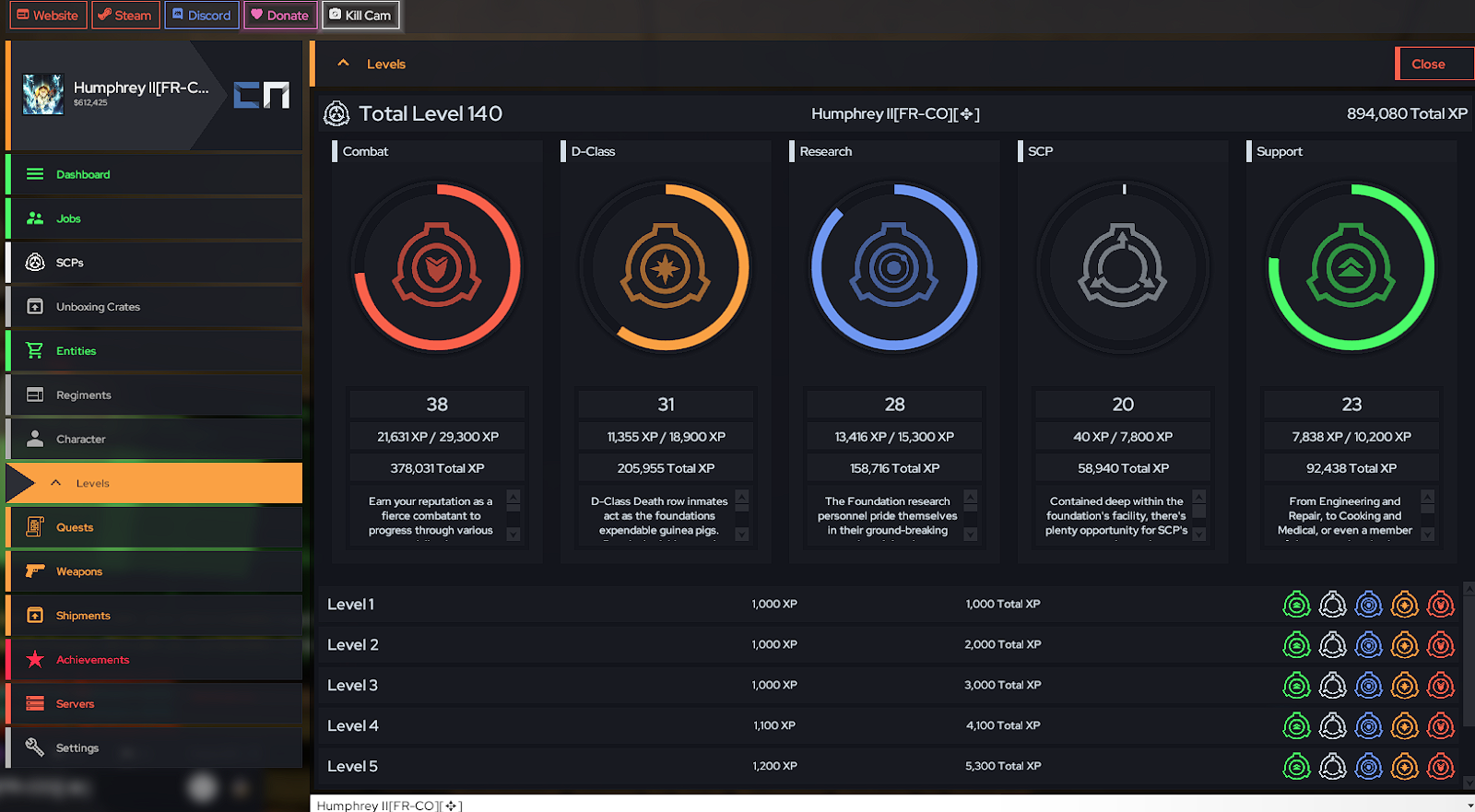Screen dimensions: 1475x812
Task: Click the Weapons gun icon in the sidebar
Action: point(35,571)
